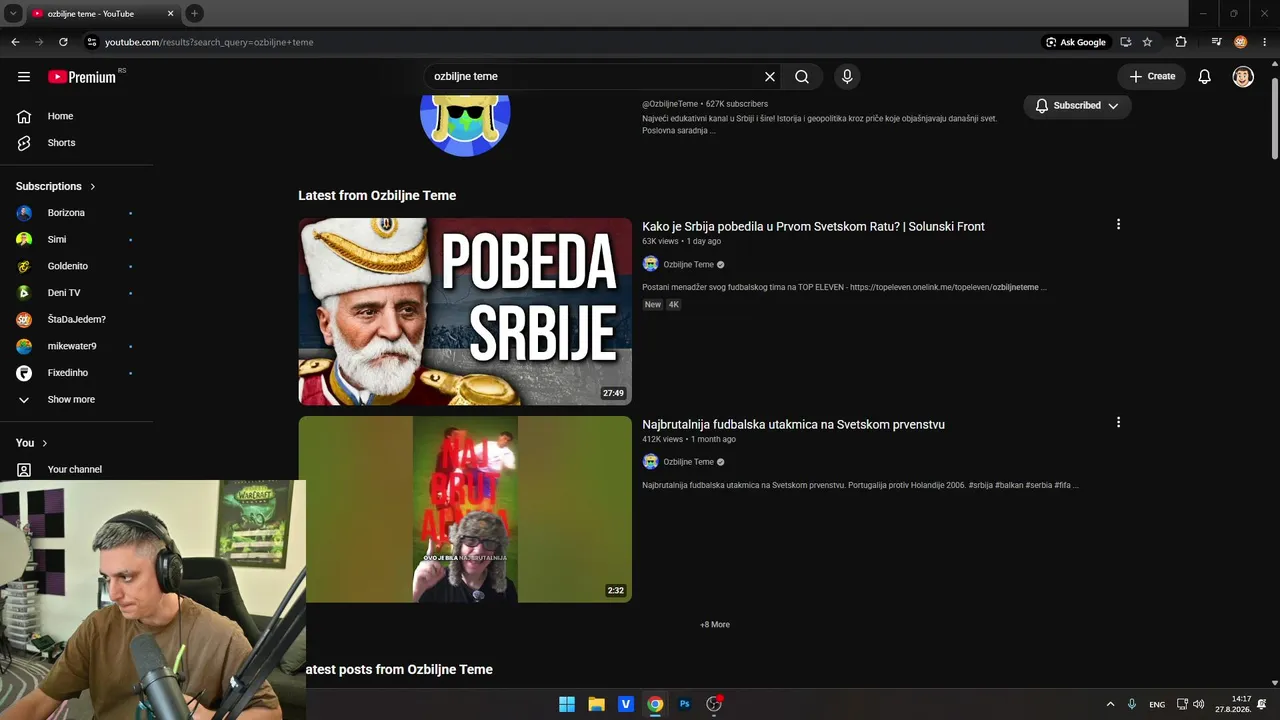1280x720 pixels.
Task: Open Photoshop from the taskbar
Action: [685, 704]
